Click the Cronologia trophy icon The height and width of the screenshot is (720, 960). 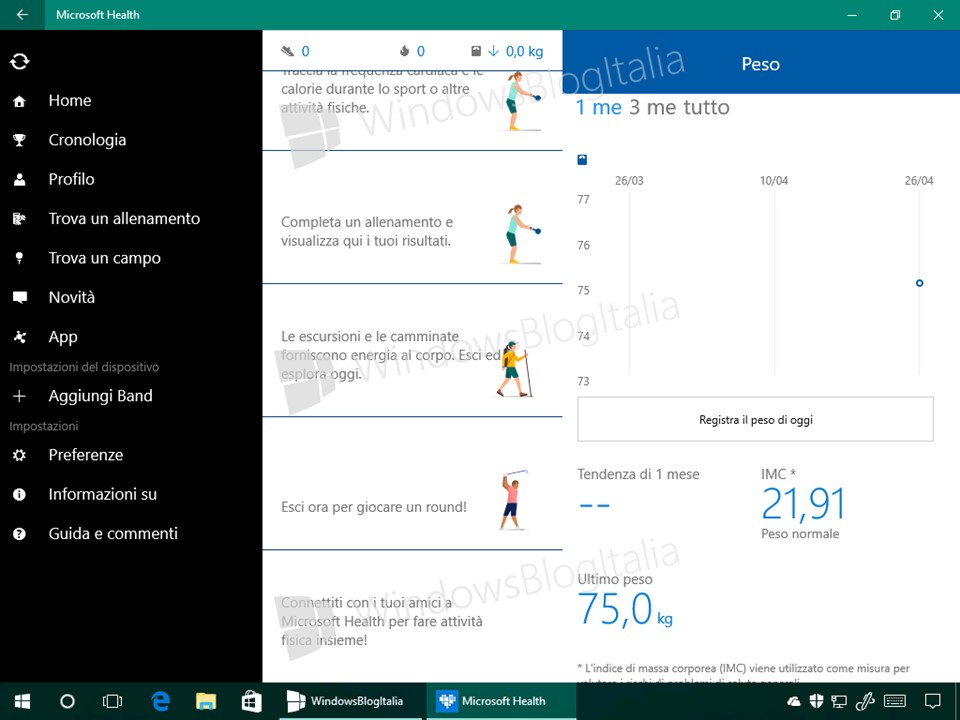coord(20,140)
